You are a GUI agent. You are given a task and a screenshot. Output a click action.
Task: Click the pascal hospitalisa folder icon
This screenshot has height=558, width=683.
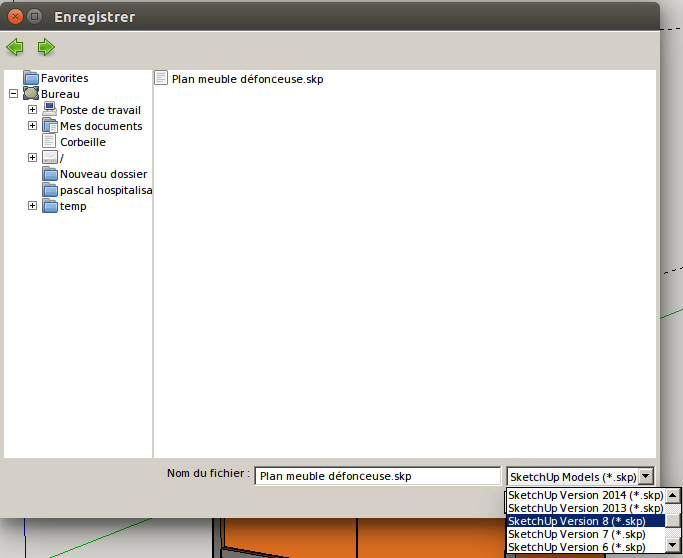50,189
